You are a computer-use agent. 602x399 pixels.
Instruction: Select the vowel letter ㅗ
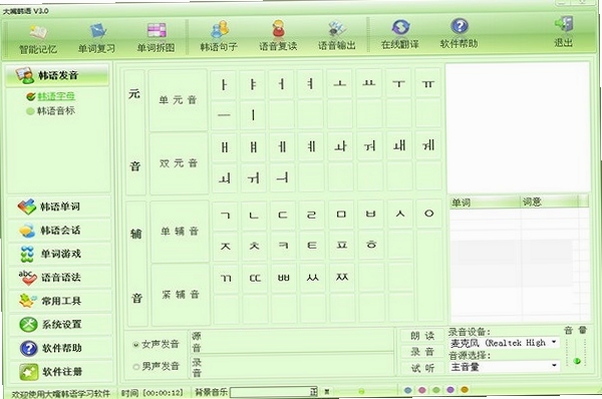340,83
